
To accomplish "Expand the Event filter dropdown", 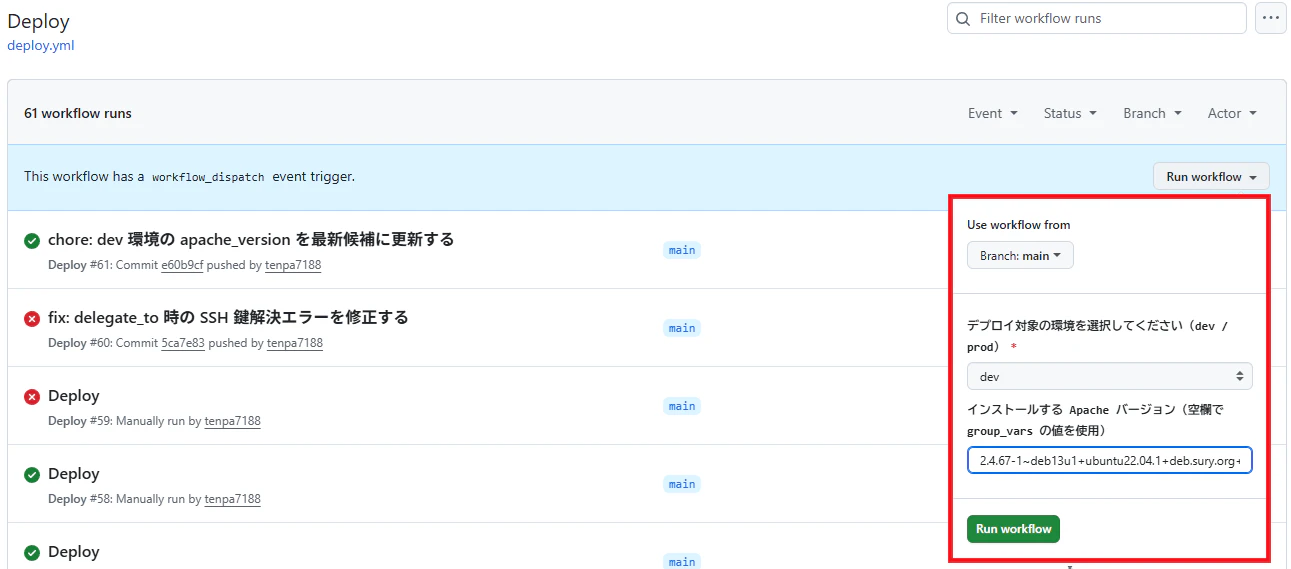I will pyautogui.click(x=993, y=113).
